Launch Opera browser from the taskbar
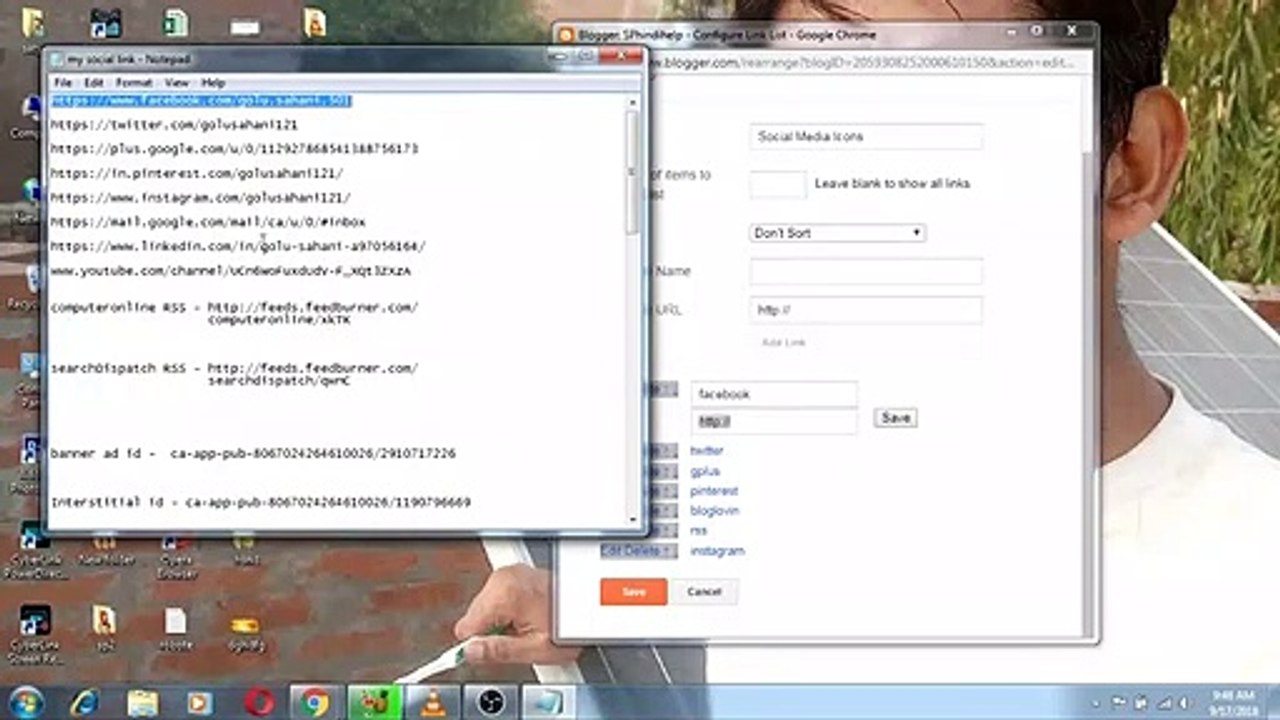The height and width of the screenshot is (720, 1280). 259,702
